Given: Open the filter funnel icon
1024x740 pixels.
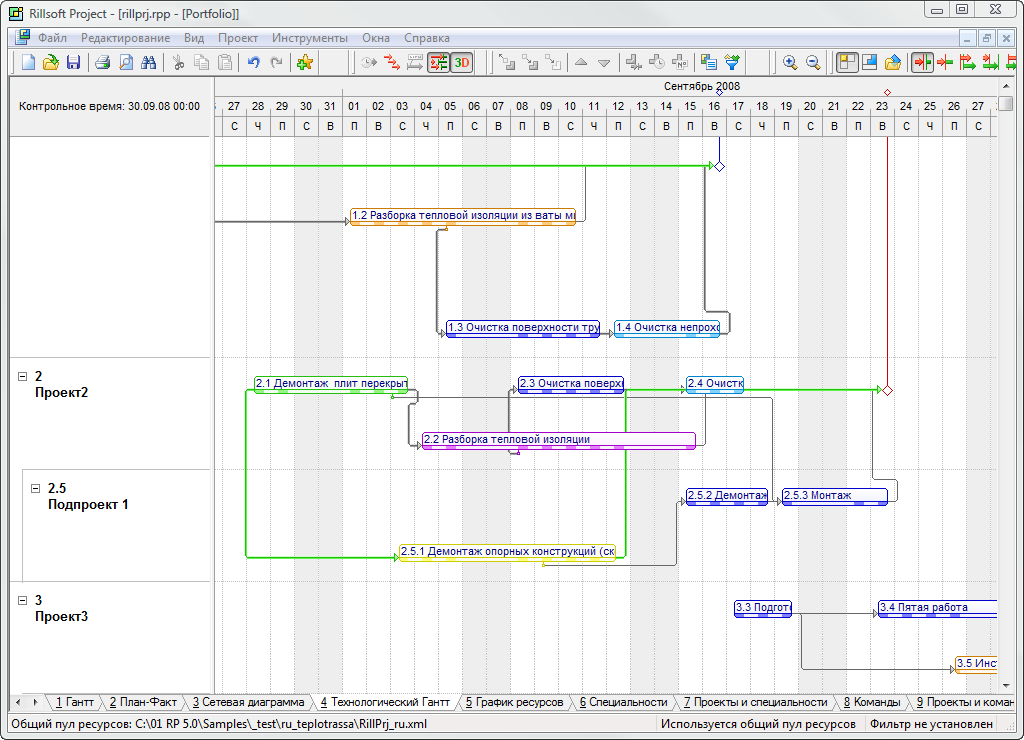Looking at the screenshot, I should click(x=732, y=62).
